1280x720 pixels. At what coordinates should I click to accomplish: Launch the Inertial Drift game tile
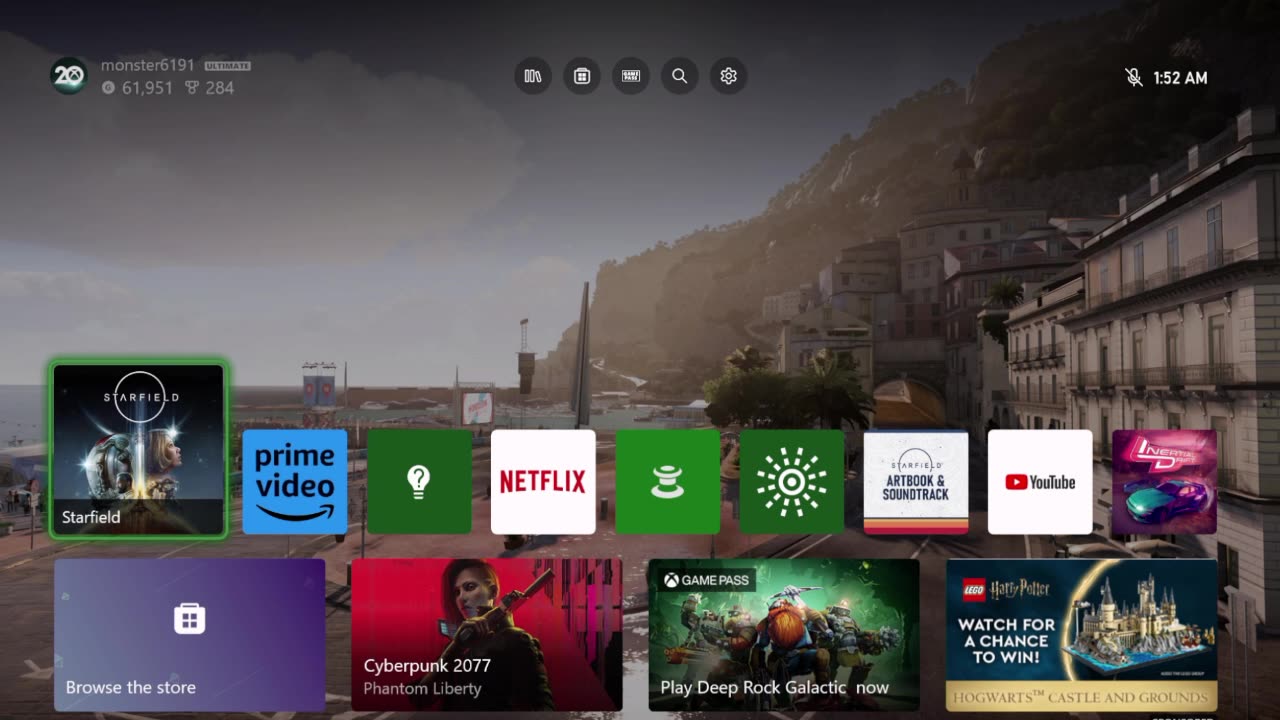coord(1164,482)
